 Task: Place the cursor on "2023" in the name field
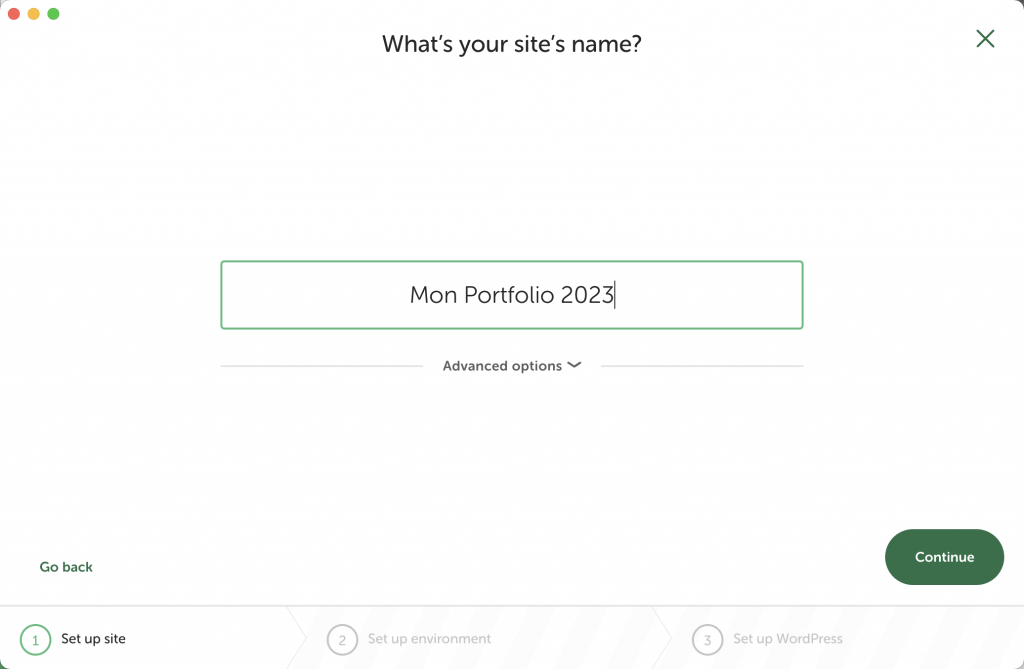587,295
